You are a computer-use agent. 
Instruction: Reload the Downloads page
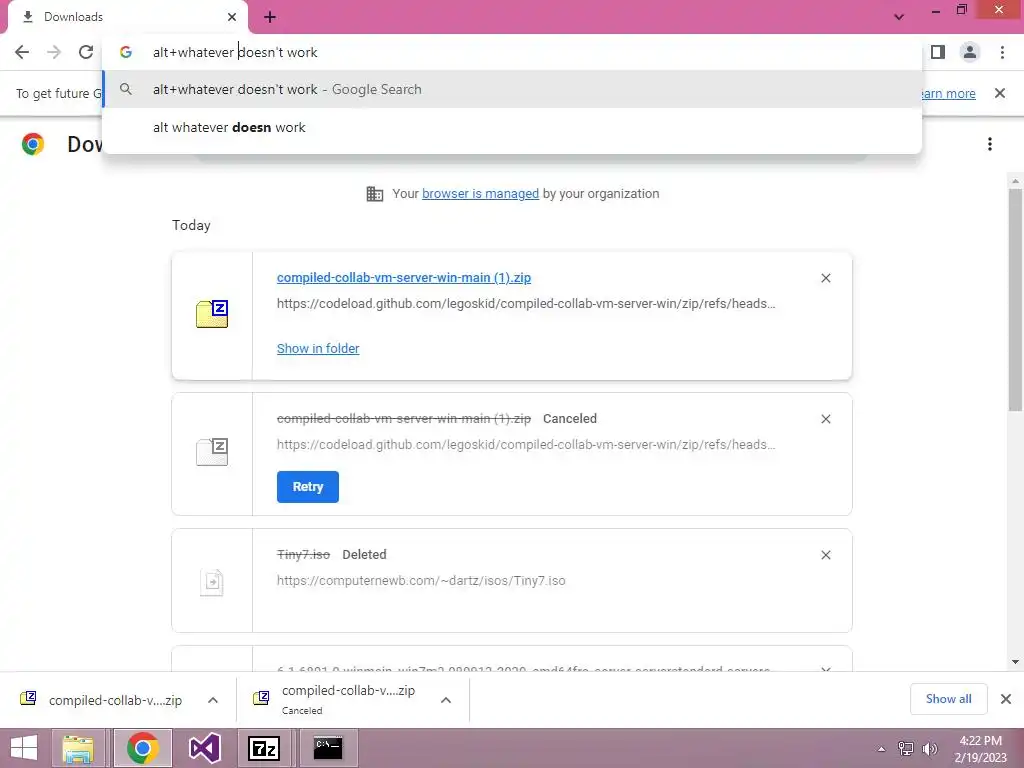click(x=86, y=52)
